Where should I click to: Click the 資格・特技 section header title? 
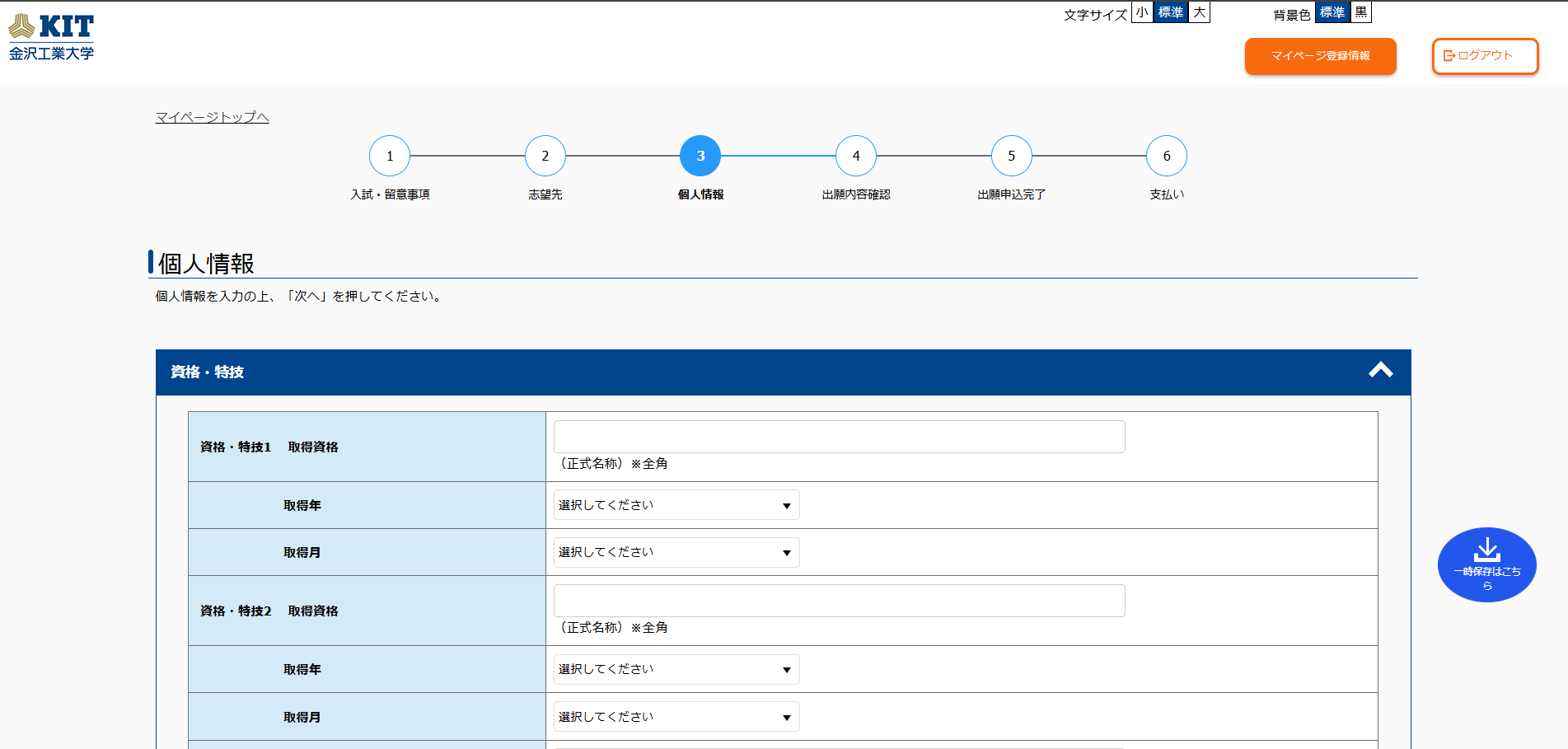208,372
